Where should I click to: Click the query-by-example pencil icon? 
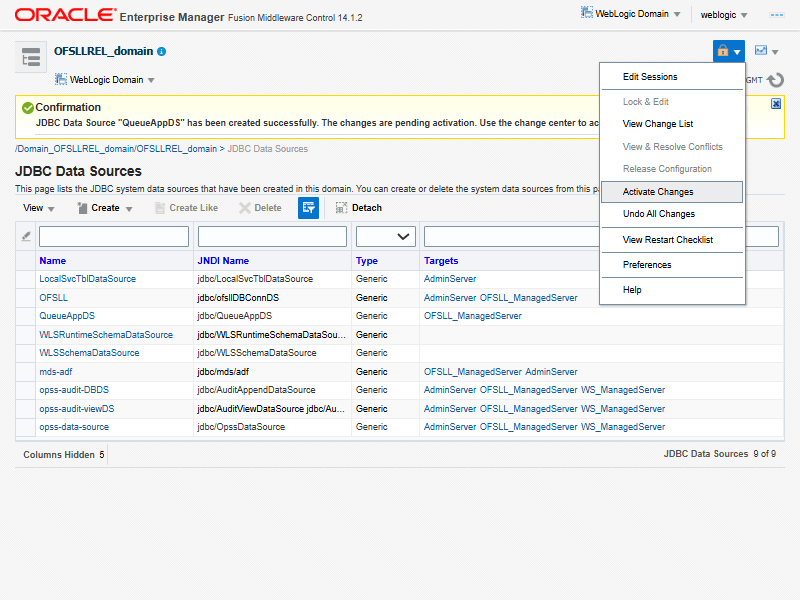26,237
